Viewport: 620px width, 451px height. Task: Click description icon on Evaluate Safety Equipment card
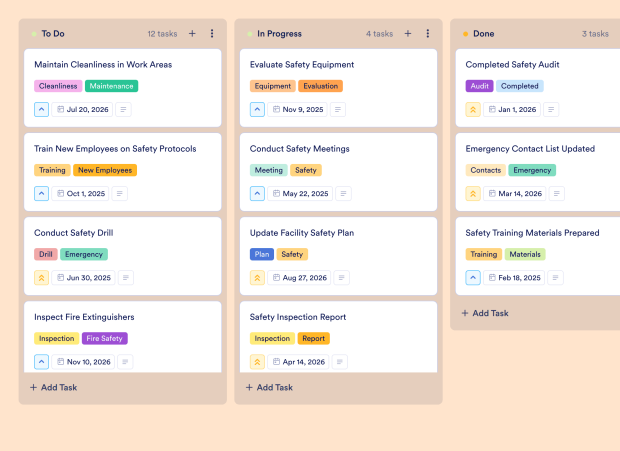click(338, 109)
